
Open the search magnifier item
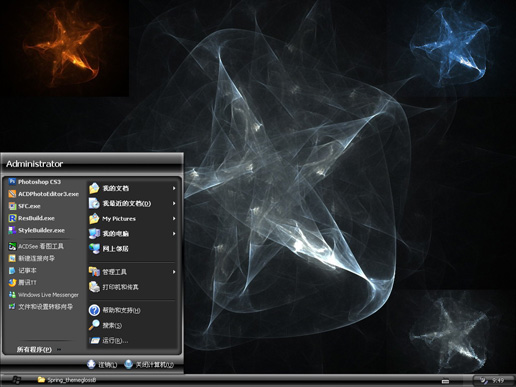(94, 325)
